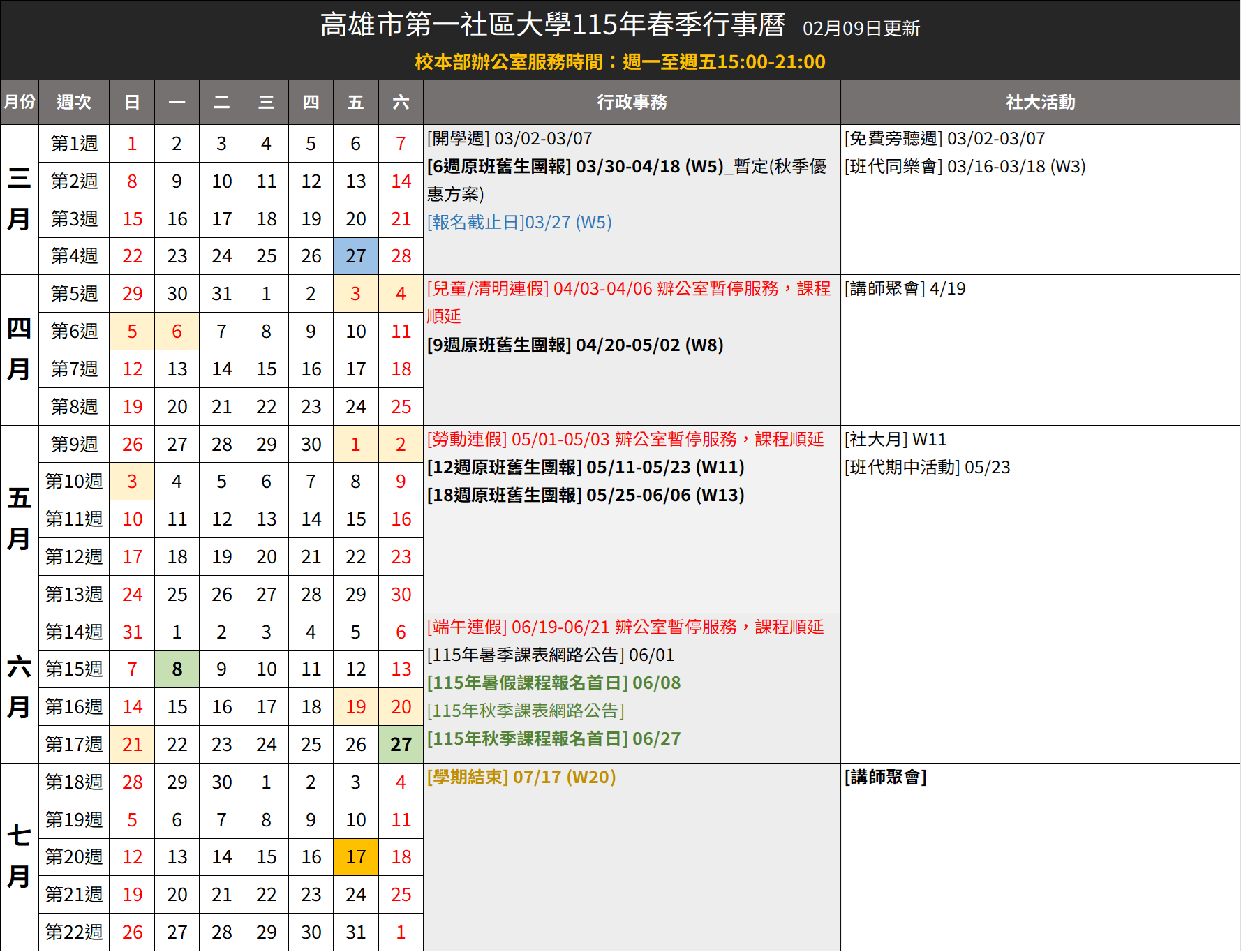This screenshot has width=1241, height=952.
Task: Click the 月份 column header
Action: point(20,103)
